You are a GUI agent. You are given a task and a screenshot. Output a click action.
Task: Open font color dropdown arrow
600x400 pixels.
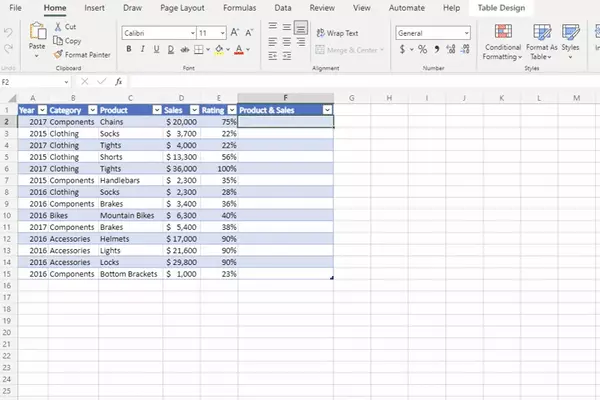point(248,49)
